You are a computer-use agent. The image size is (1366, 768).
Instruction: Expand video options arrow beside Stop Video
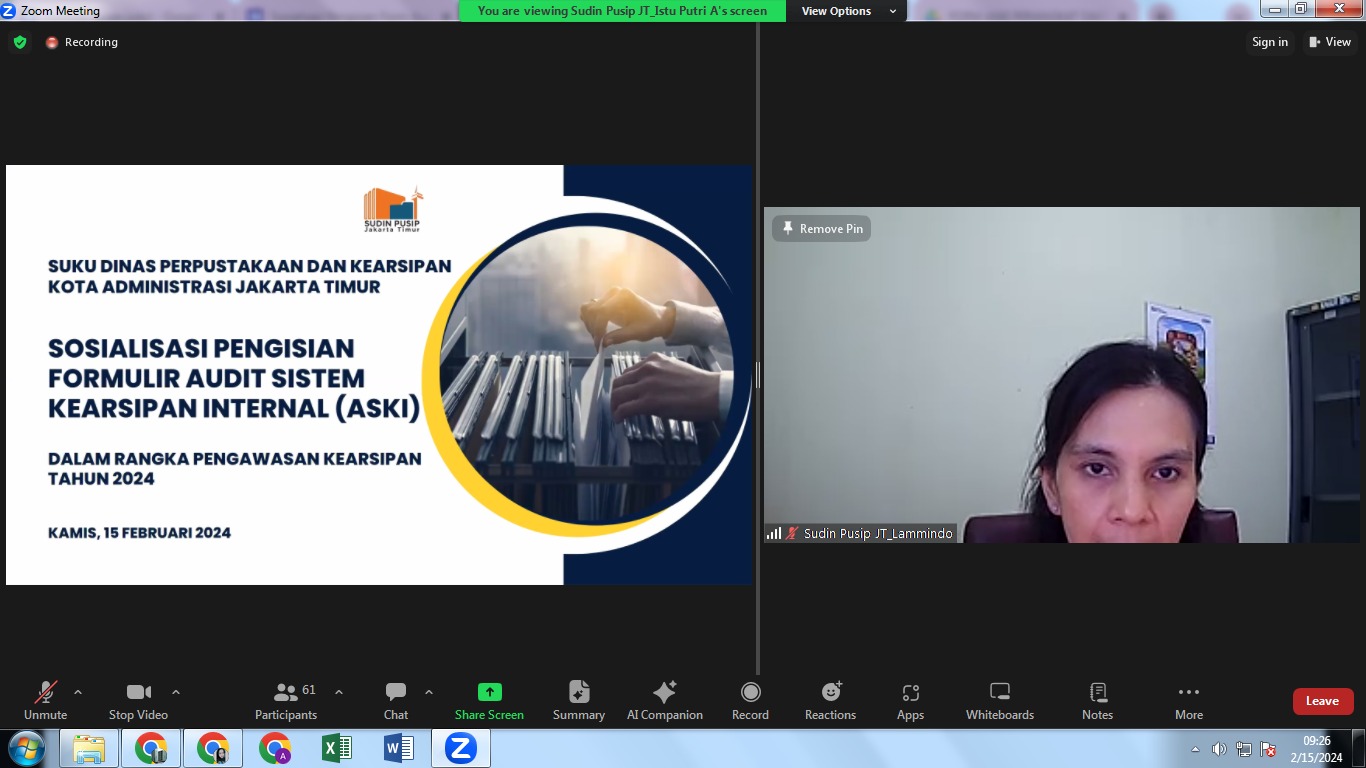coord(176,692)
